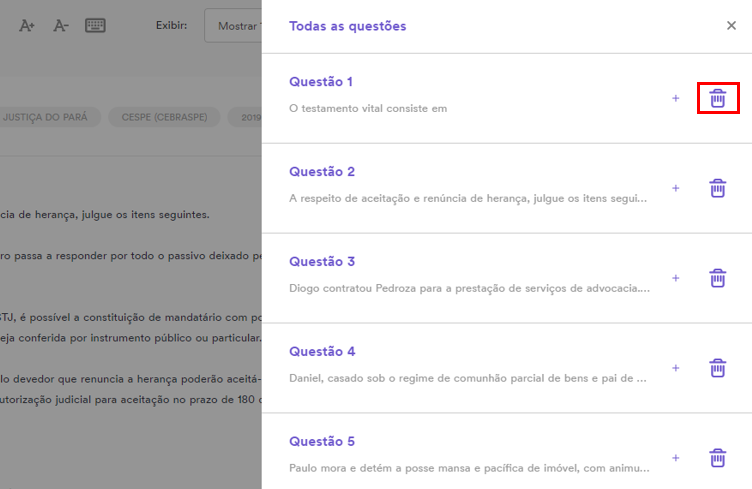Delete Questão 4 with trash icon
752x489 pixels.
[x=717, y=368]
